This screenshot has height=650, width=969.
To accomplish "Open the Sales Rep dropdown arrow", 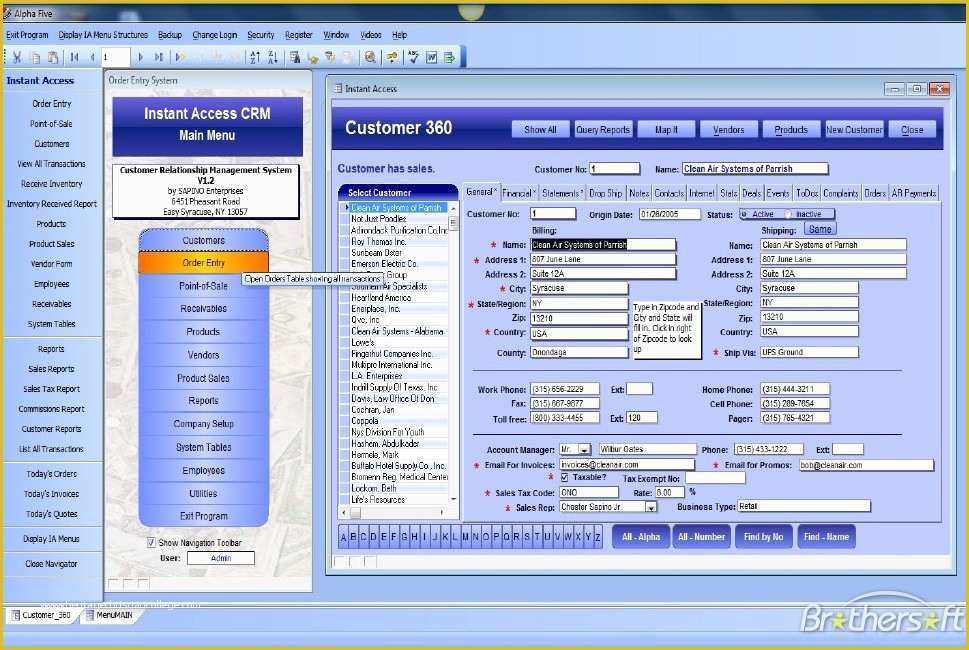I will (x=651, y=507).
